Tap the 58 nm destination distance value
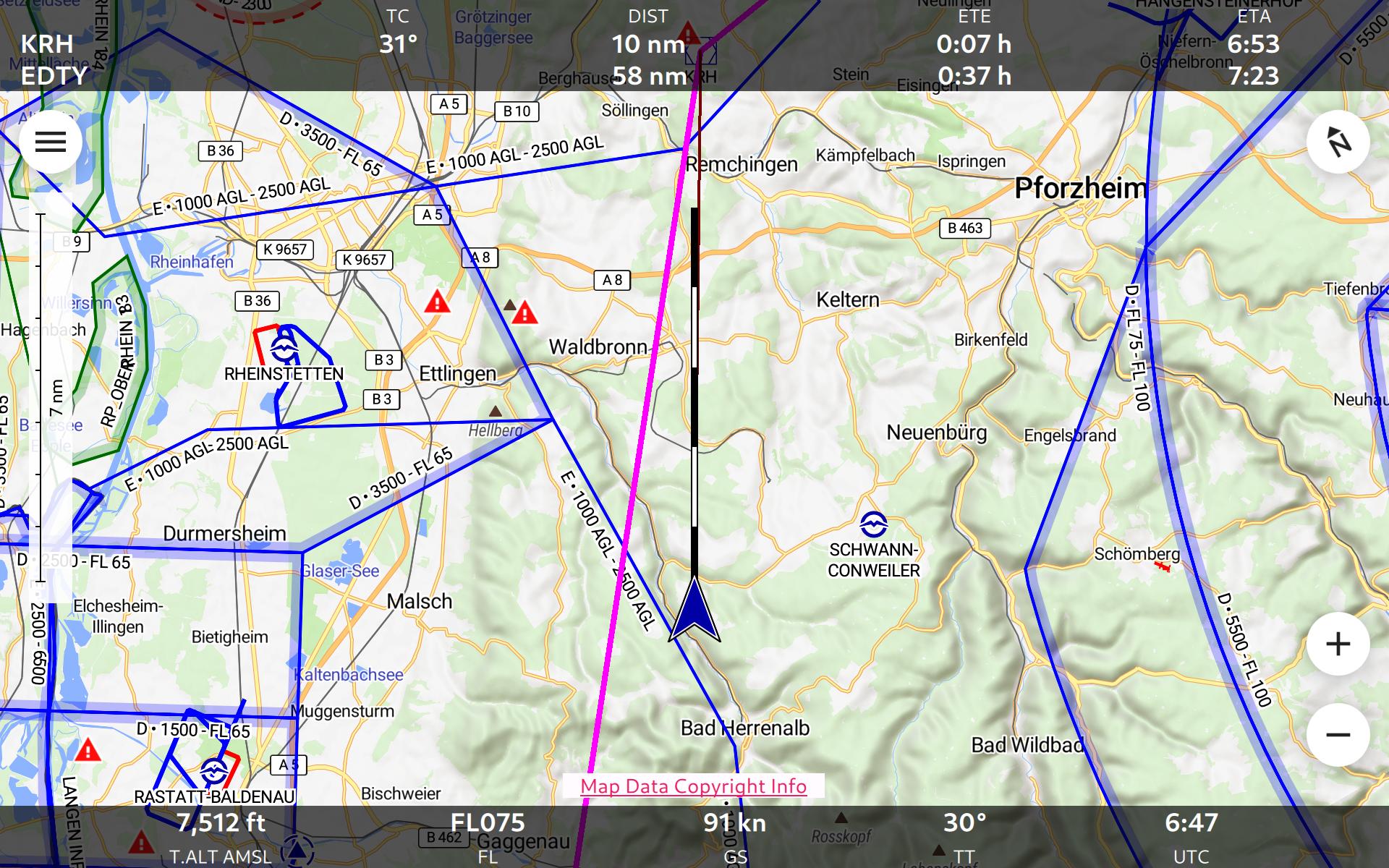This screenshot has width=1389, height=868. click(x=650, y=76)
